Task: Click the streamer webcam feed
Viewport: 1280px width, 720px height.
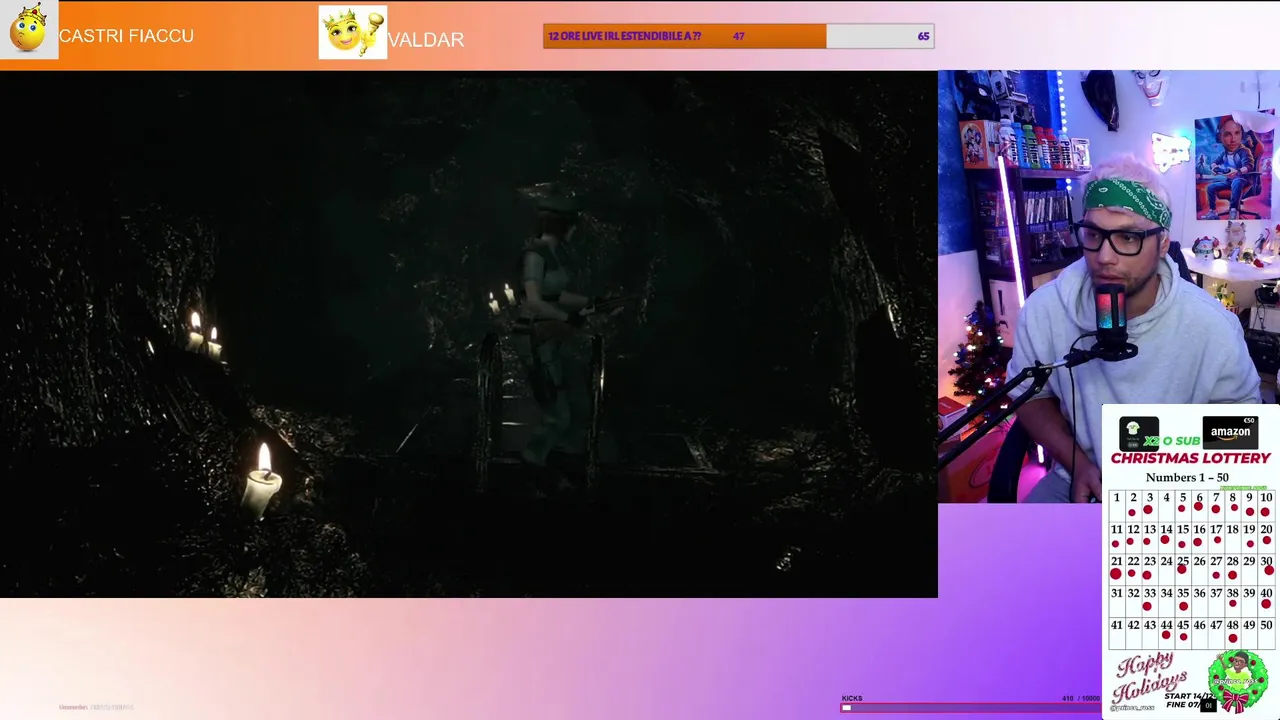Action: pos(1109,286)
